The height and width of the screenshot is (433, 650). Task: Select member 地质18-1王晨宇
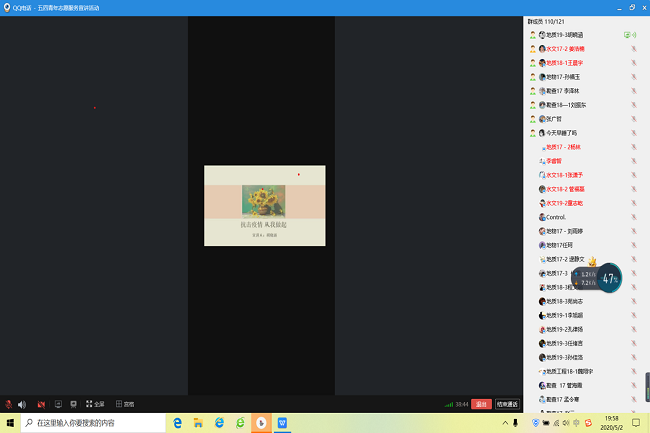pyautogui.click(x=586, y=63)
